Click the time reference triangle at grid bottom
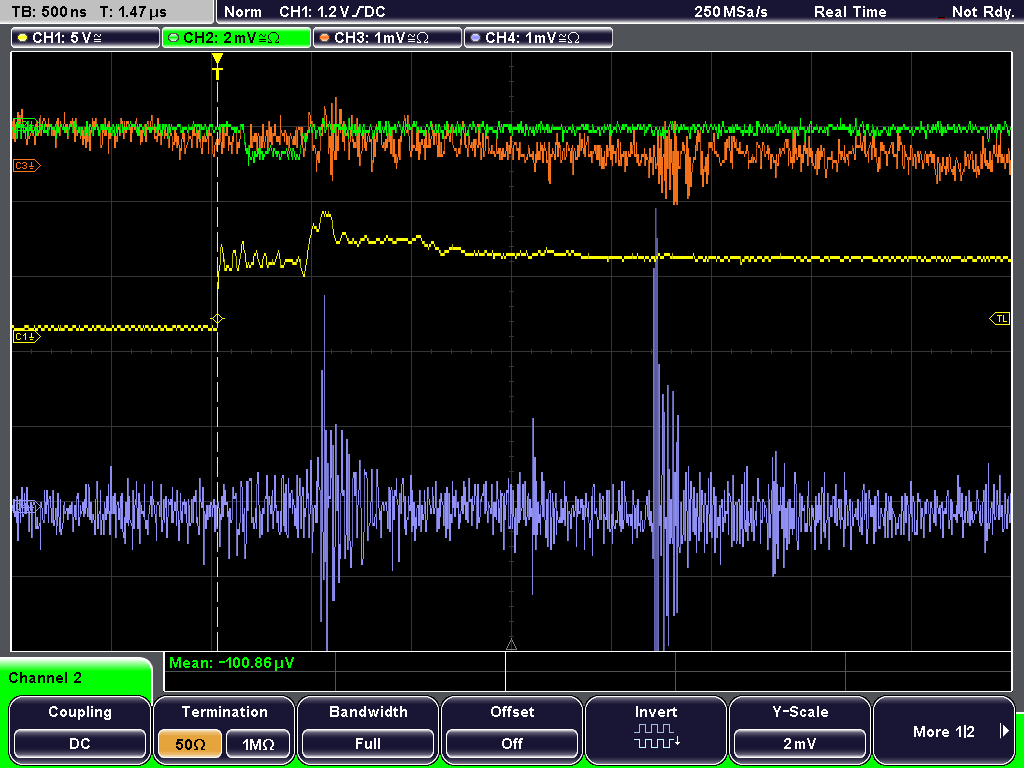The image size is (1024, 768). 511,645
